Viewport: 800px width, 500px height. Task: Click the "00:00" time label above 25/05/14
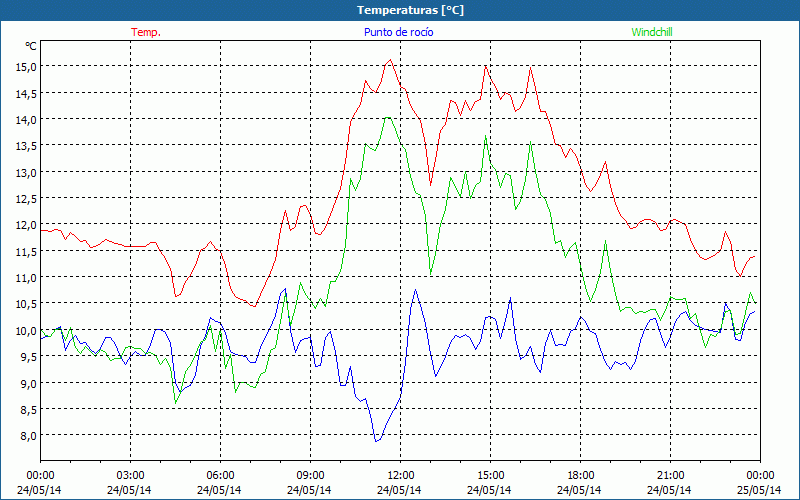point(760,476)
